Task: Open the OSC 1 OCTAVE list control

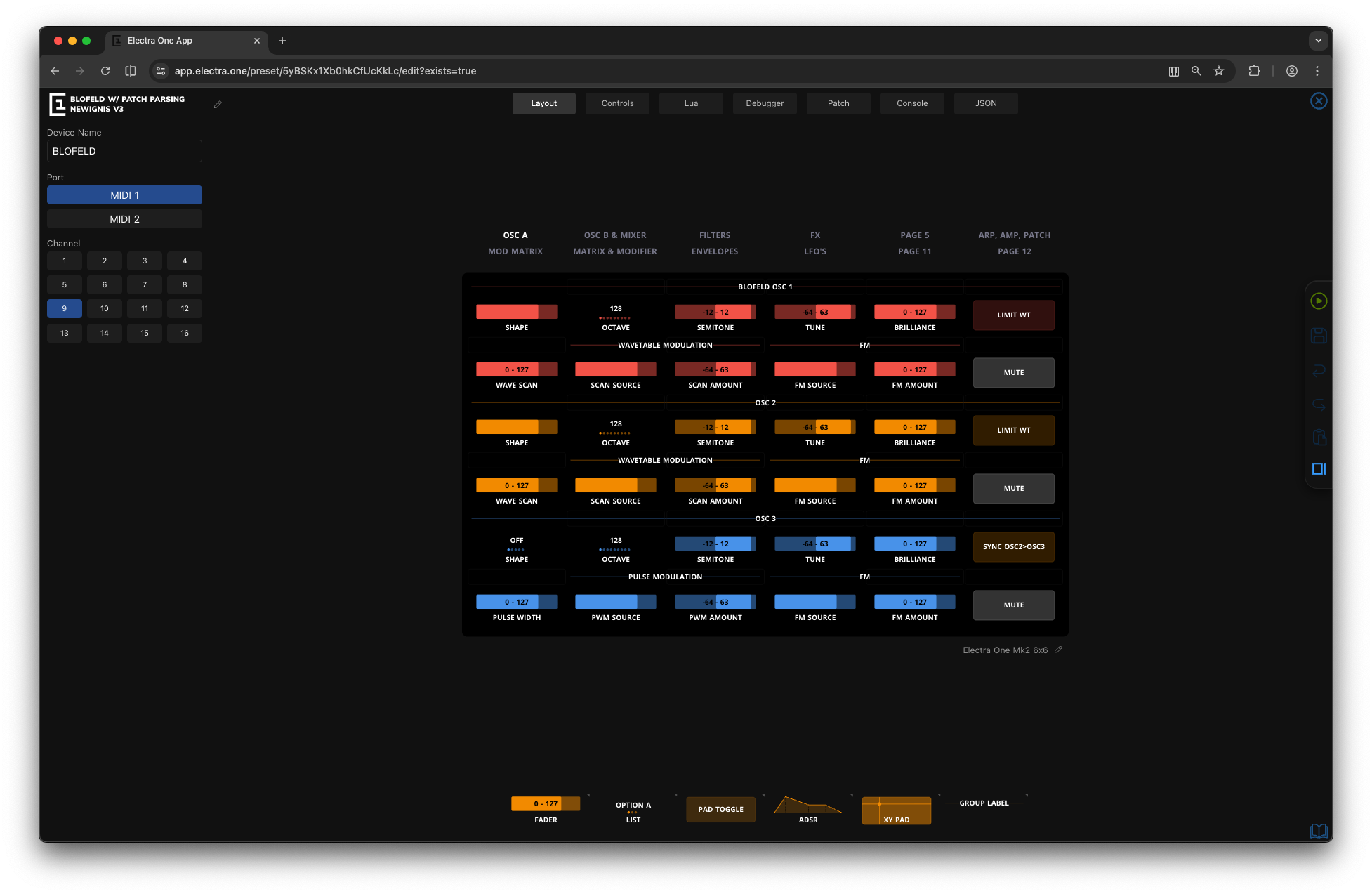Action: point(616,317)
